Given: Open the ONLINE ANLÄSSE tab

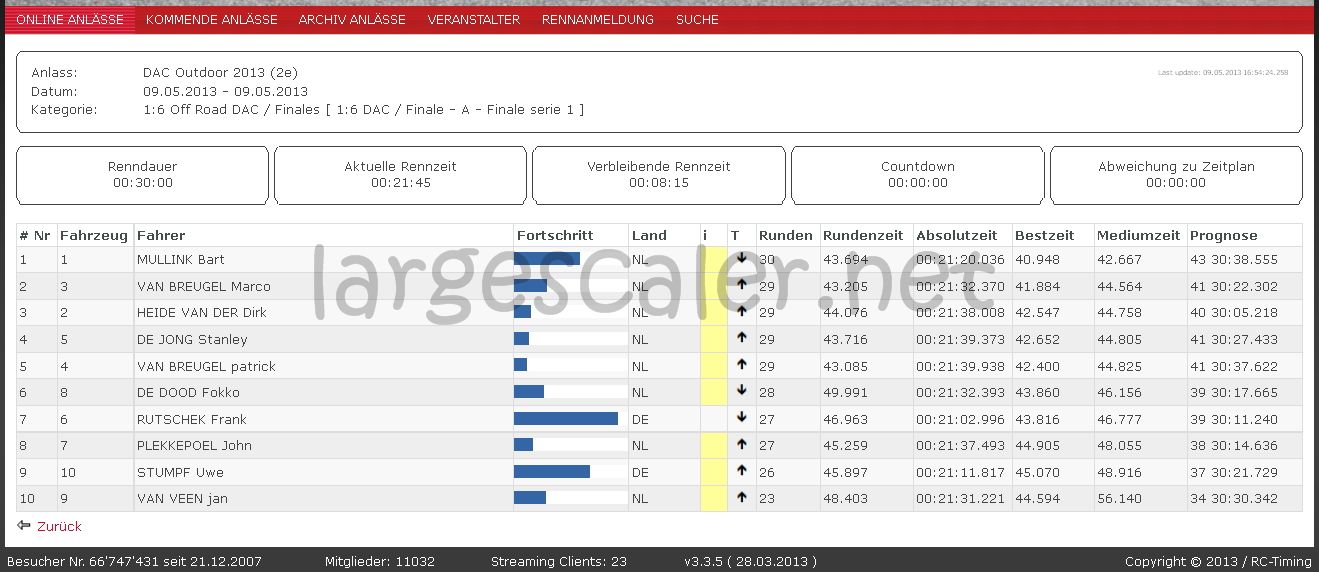Looking at the screenshot, I should tap(70, 19).
